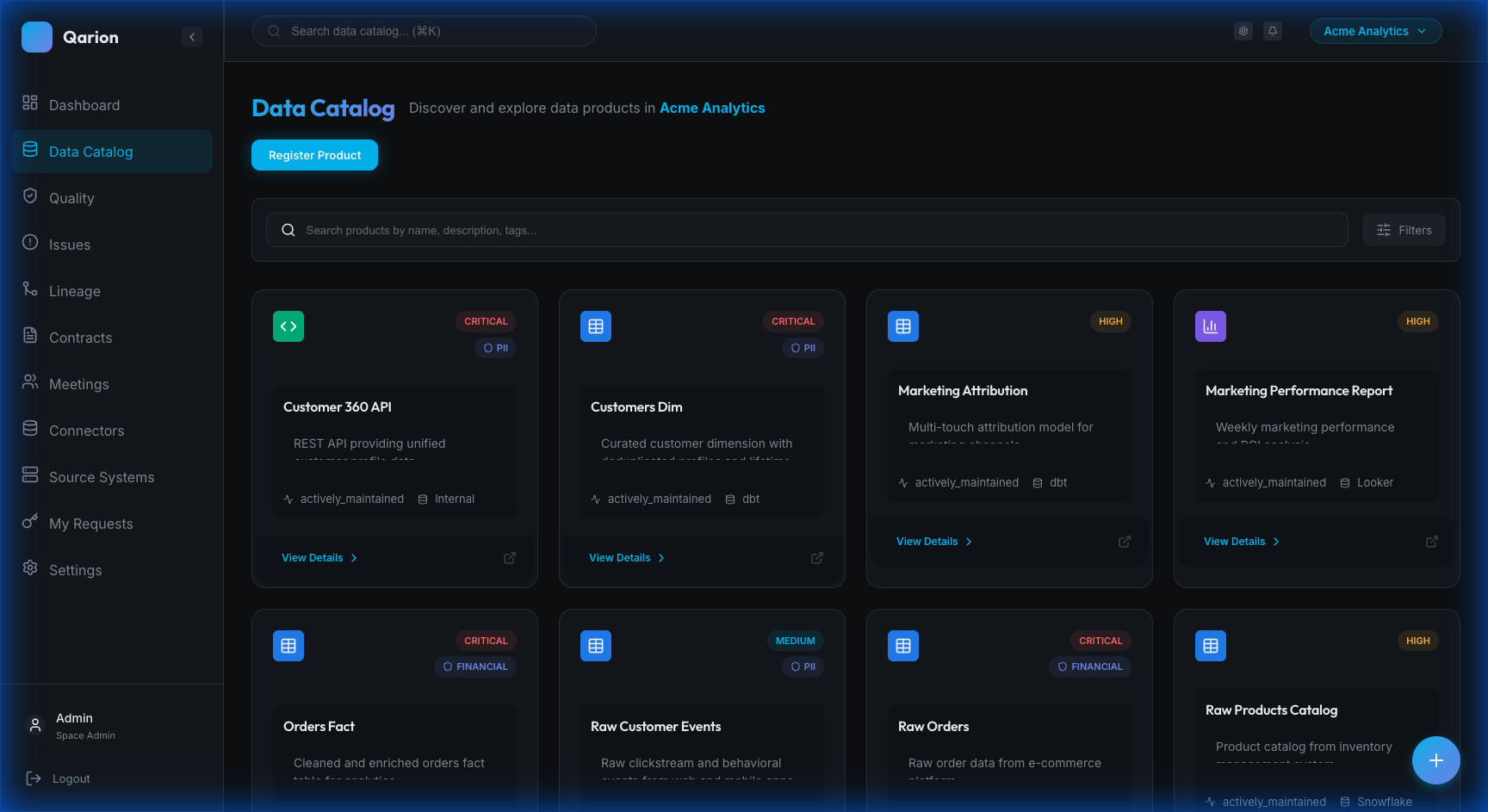1488x812 pixels.
Task: Select Issues from the sidebar menu
Action: coord(69,244)
